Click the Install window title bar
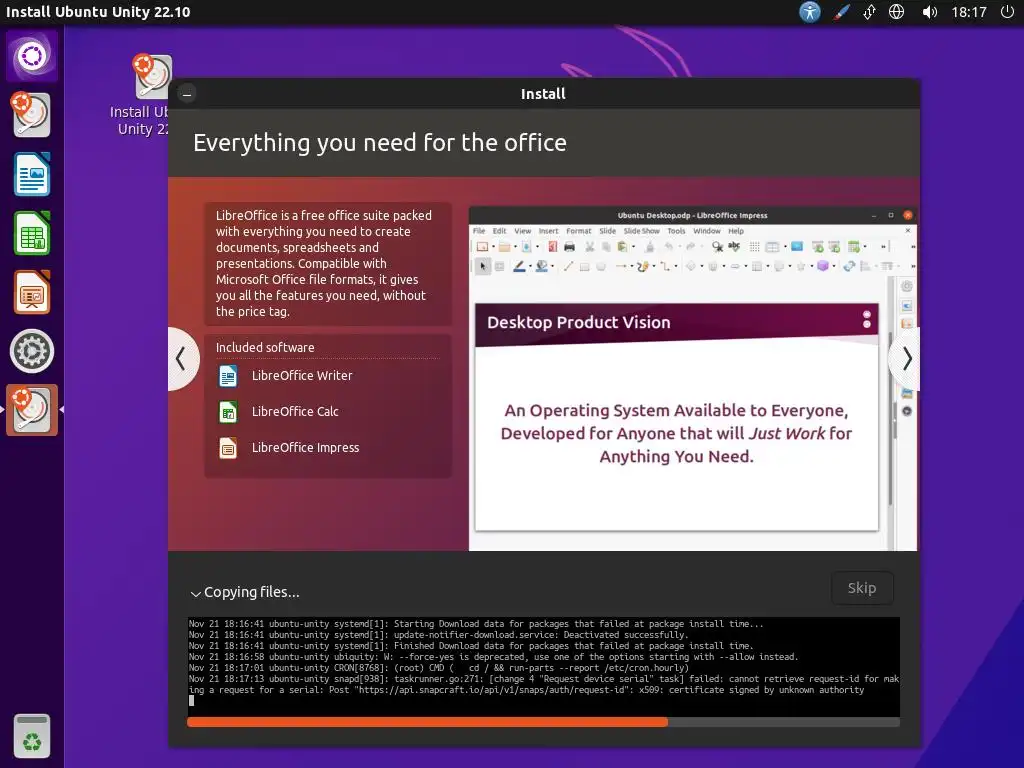Viewport: 1024px width, 768px height. tap(543, 94)
